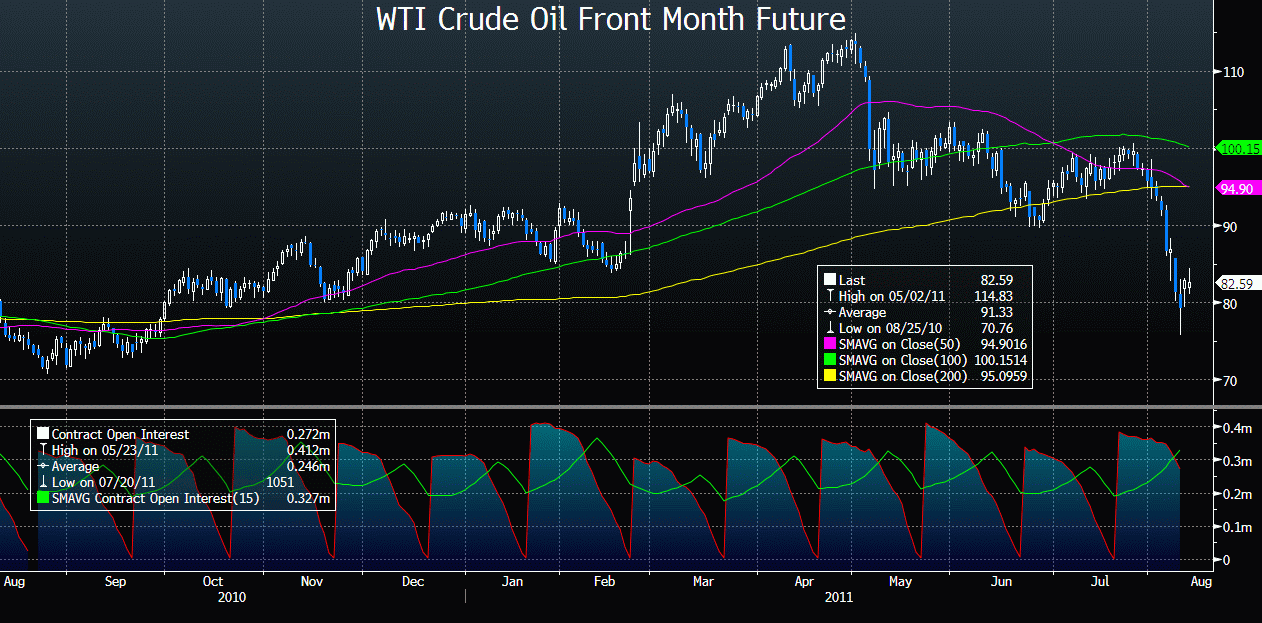This screenshot has width=1262, height=623.
Task: Click the white Contract Open Interest square
Action: pyautogui.click(x=42, y=434)
